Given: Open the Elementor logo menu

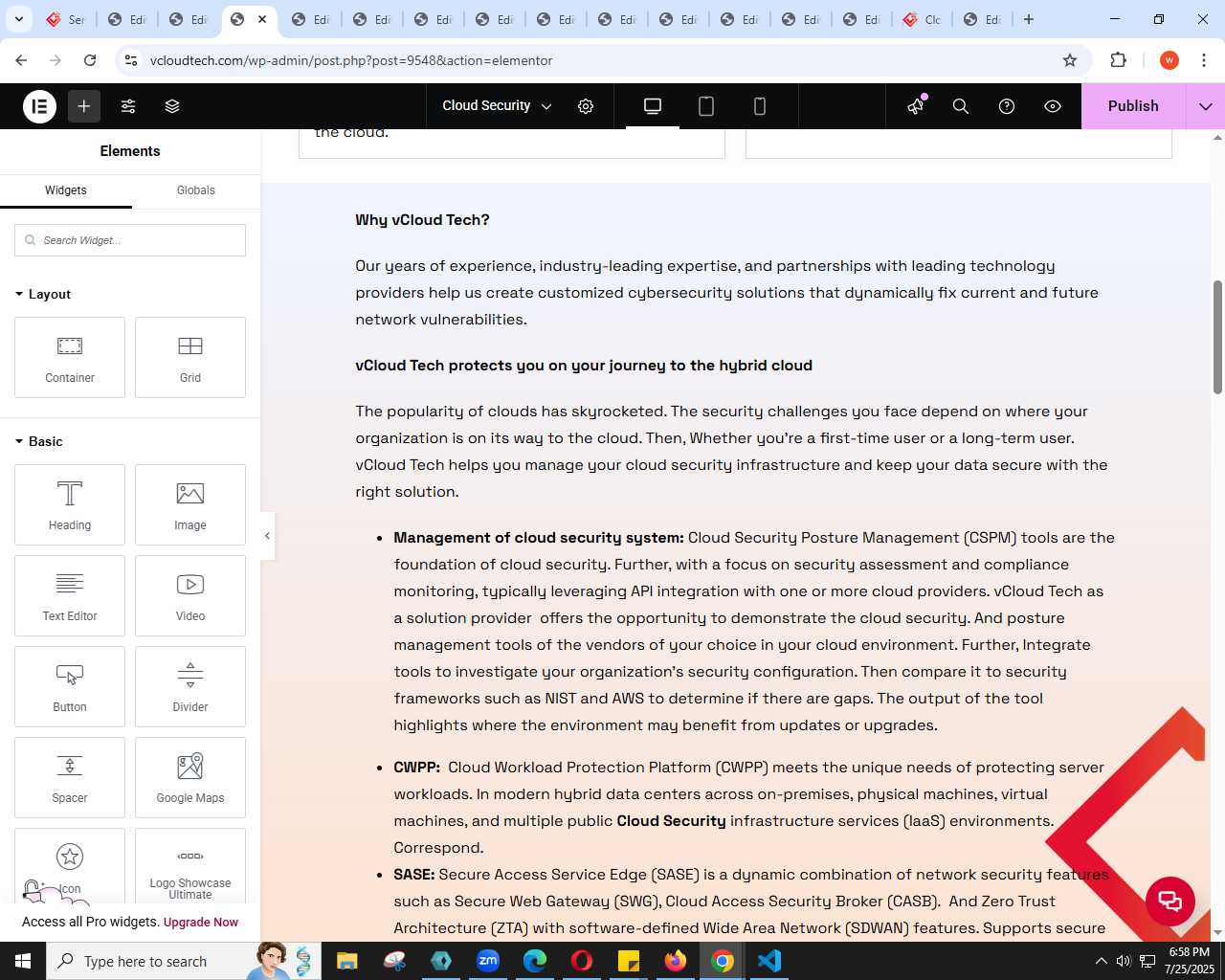Looking at the screenshot, I should [39, 106].
